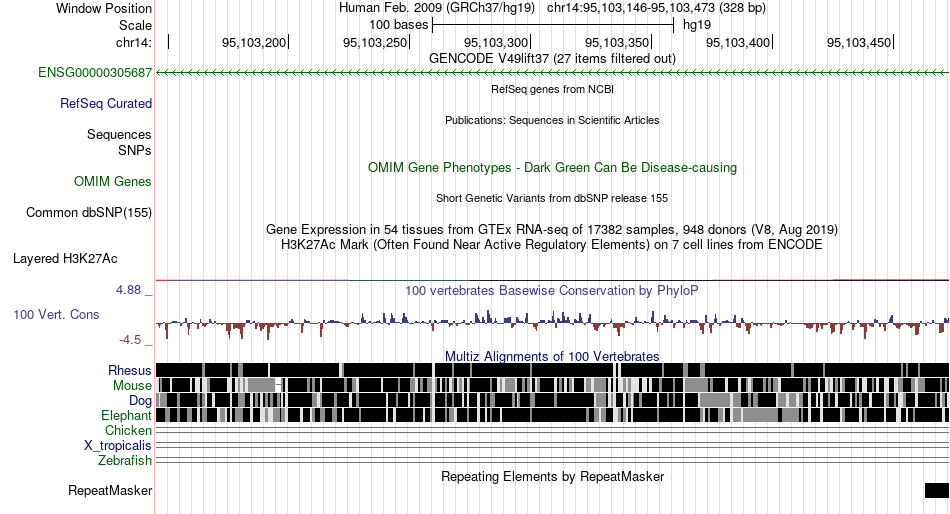Click the 95,103,300 ruler position
The width and height of the screenshot is (950, 514).
click(x=496, y=42)
